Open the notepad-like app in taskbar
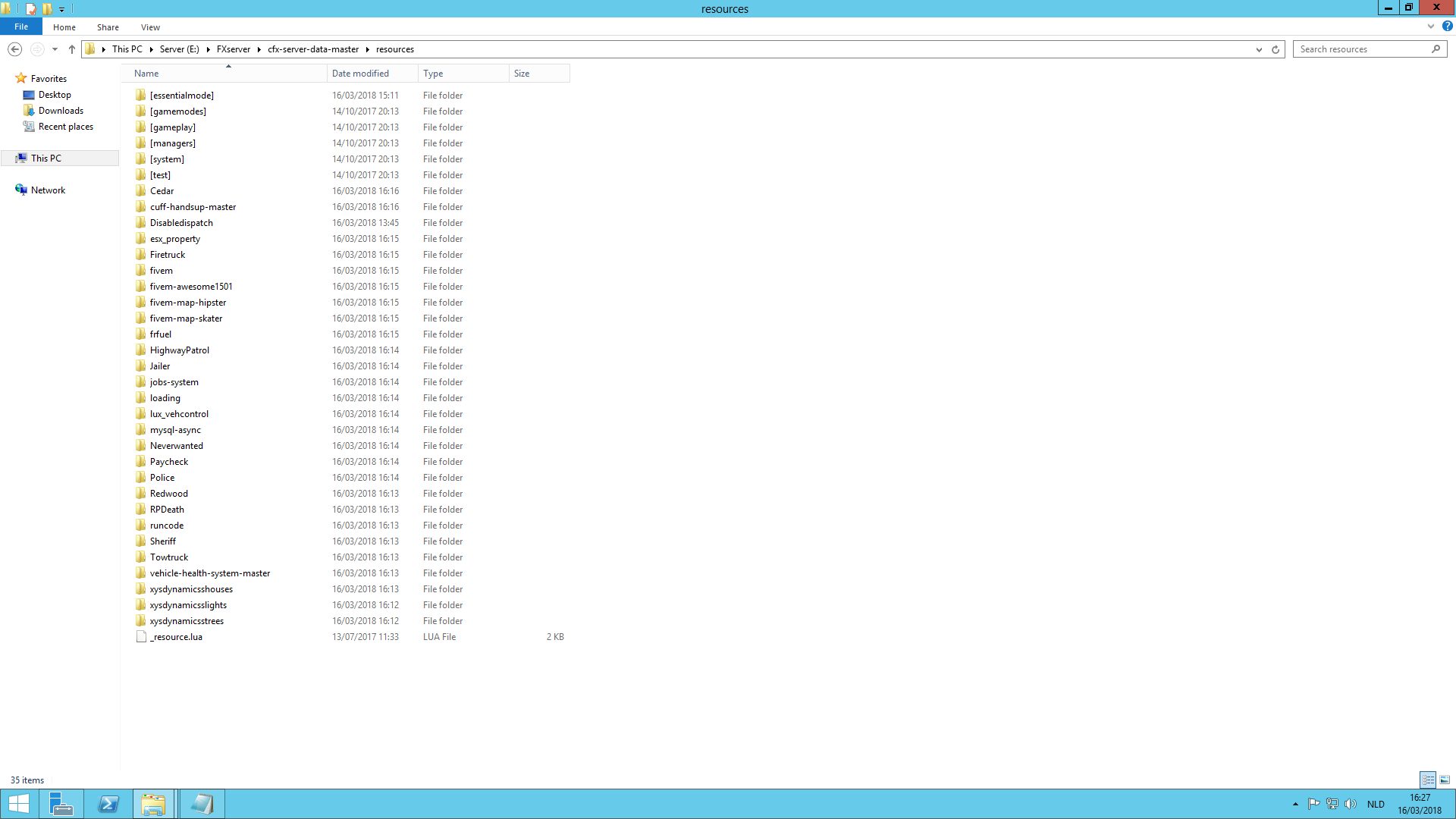 click(x=202, y=804)
